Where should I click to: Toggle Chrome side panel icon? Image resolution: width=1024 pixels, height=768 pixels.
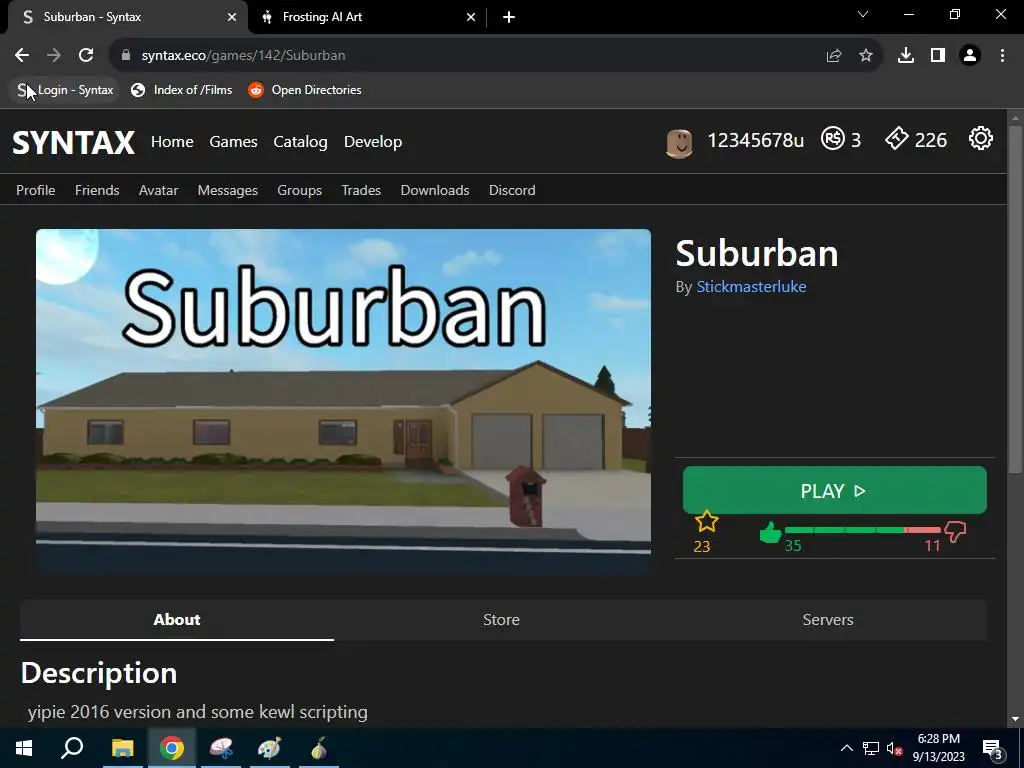(x=937, y=56)
